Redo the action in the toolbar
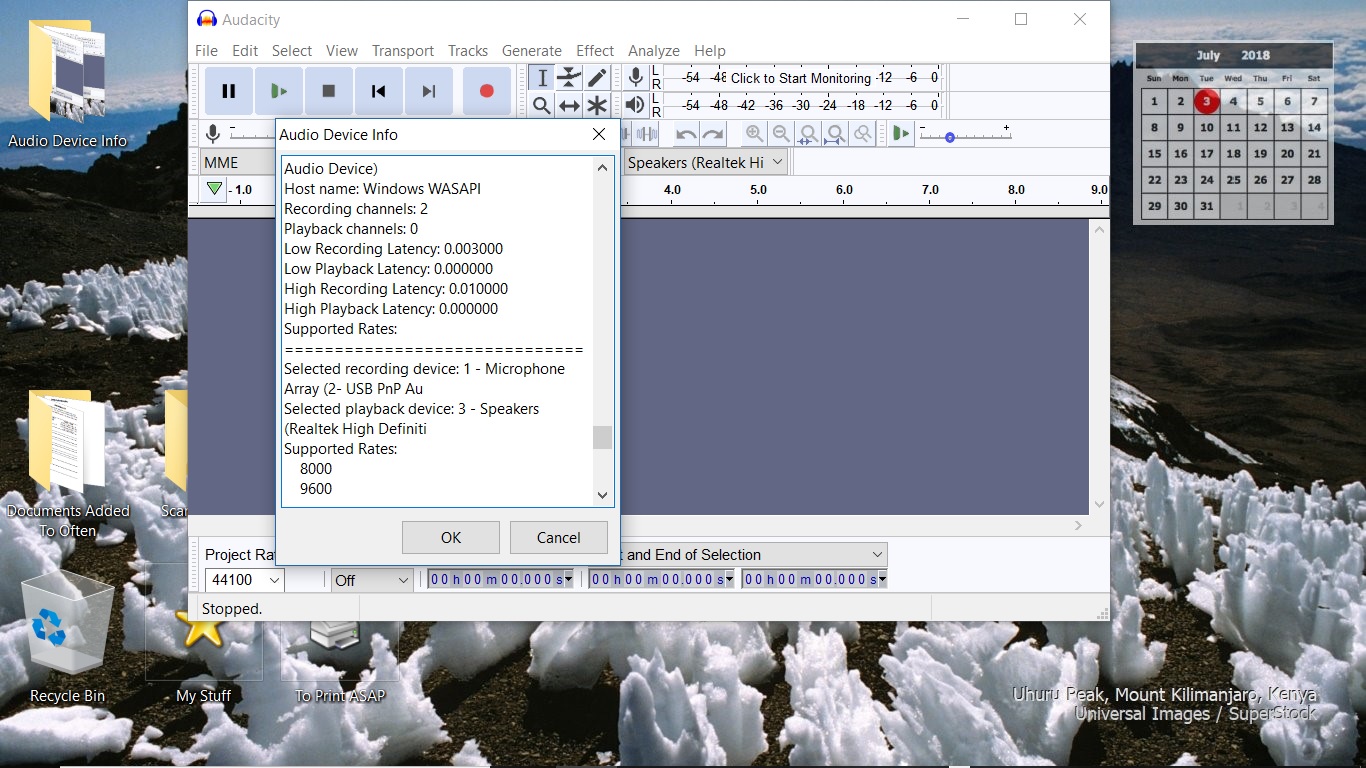Screen dimensions: 1366x768 tap(712, 134)
